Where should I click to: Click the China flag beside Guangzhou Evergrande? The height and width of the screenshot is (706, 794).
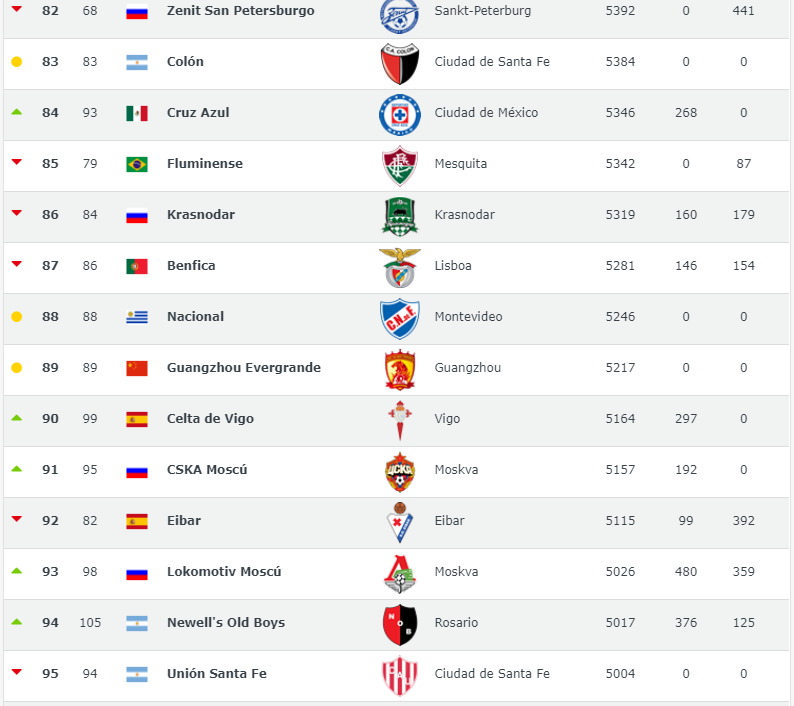point(137,368)
